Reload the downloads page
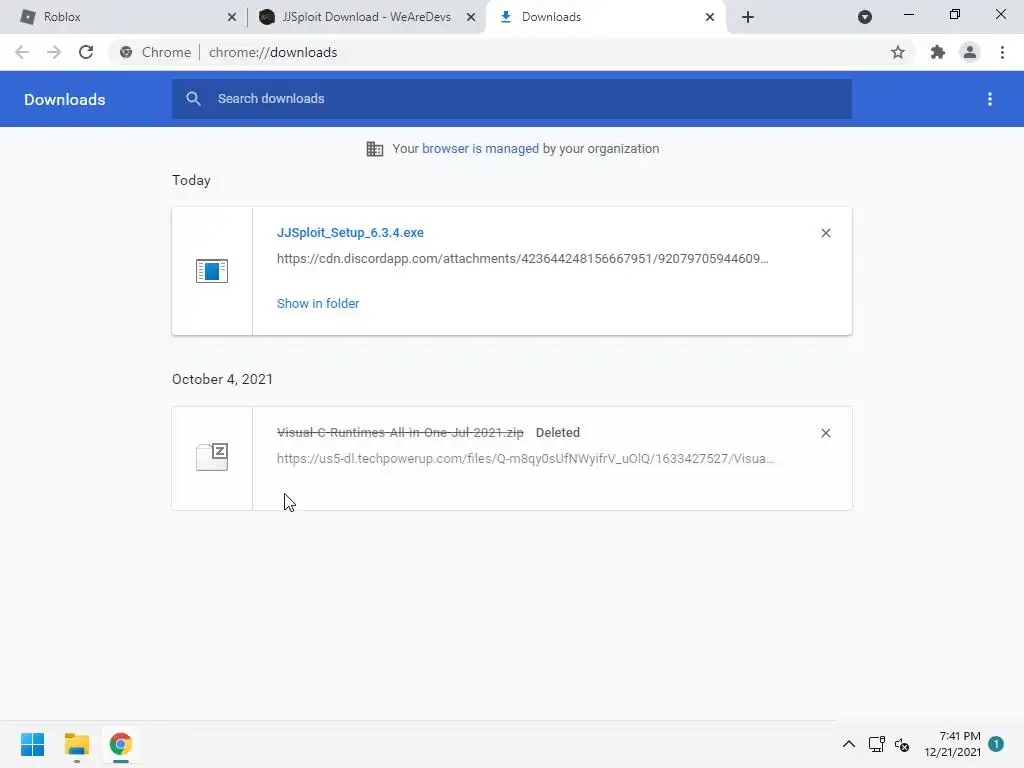Image resolution: width=1024 pixels, height=768 pixels. (x=86, y=52)
